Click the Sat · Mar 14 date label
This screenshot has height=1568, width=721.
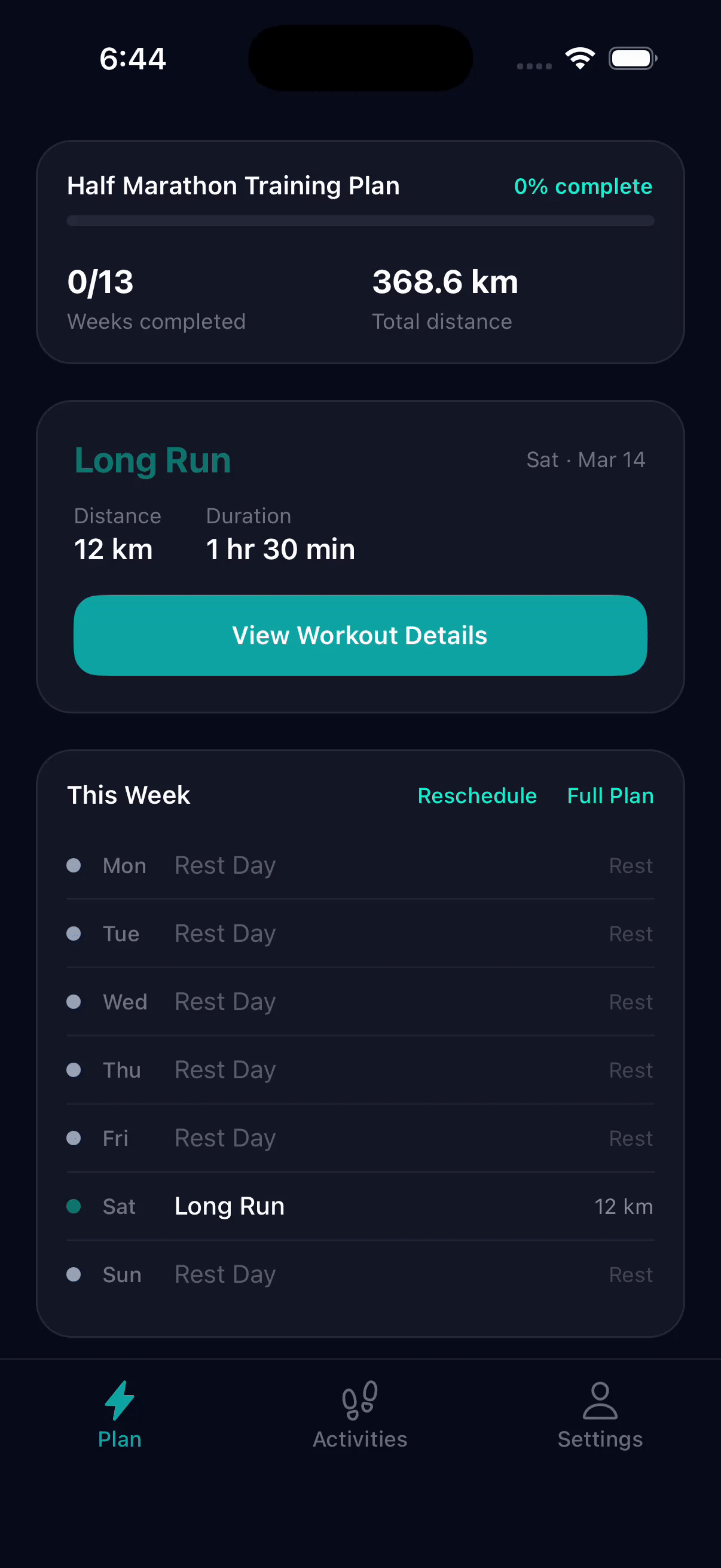585,460
